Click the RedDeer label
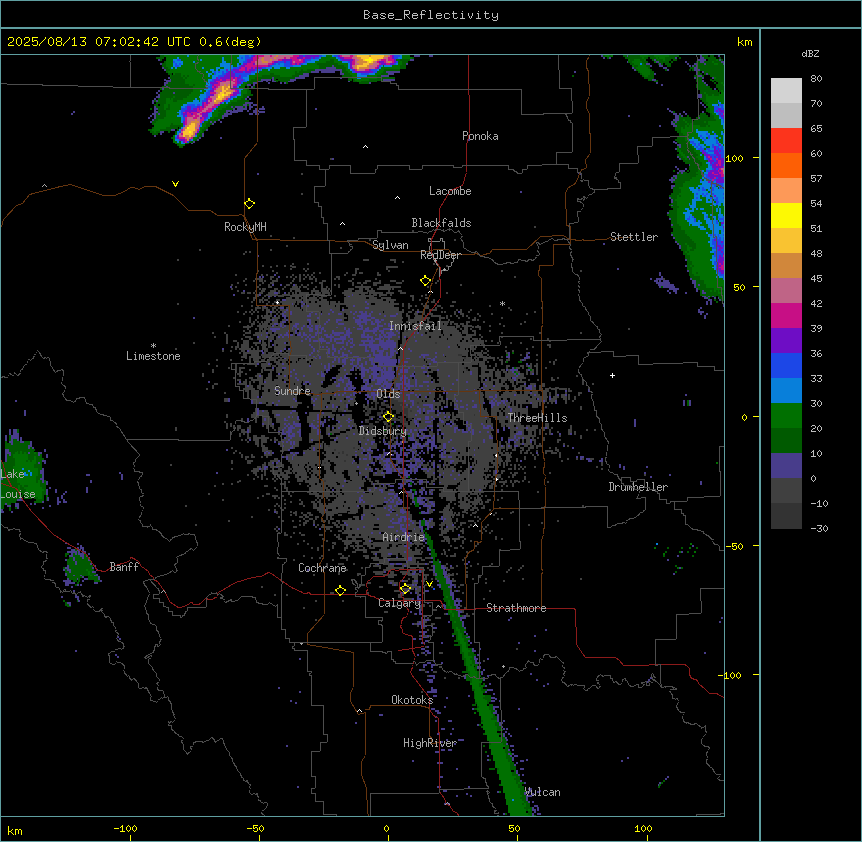 click(440, 255)
